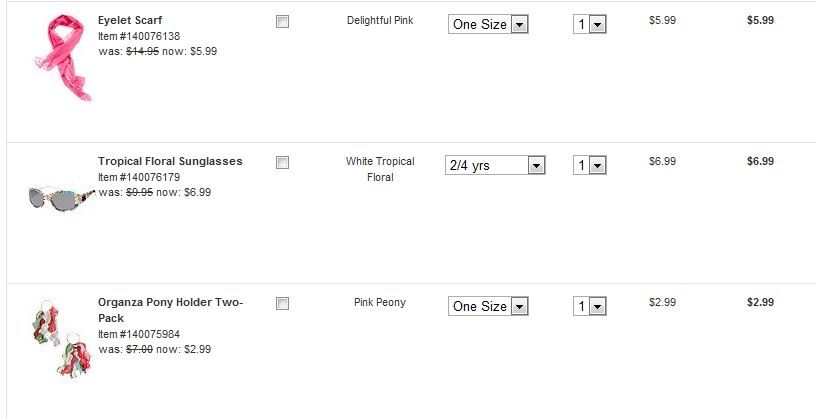Check the Organza Pony Holder Two-Pack checkbox

(282, 303)
